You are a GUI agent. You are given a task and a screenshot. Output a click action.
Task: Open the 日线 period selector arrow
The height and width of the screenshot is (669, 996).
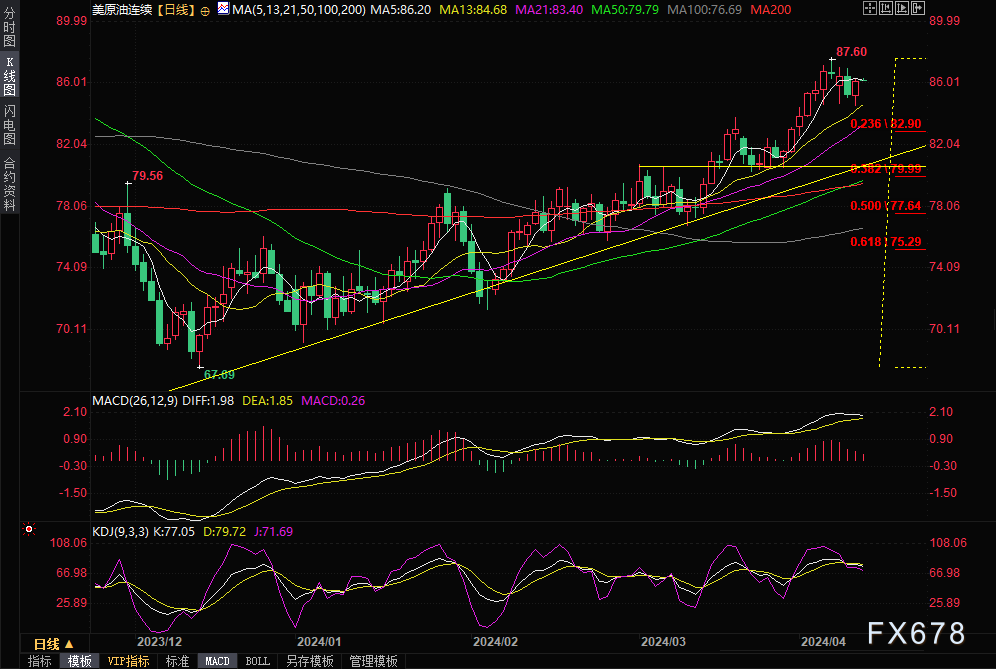tap(69, 644)
